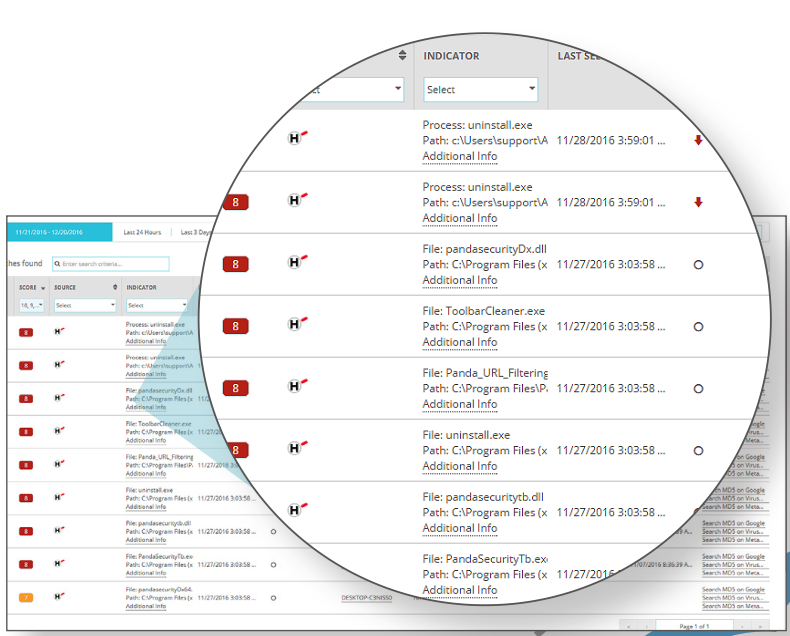Click H source icon for File: uninstall.exe in magnified view
The image size is (790, 636).
(297, 448)
